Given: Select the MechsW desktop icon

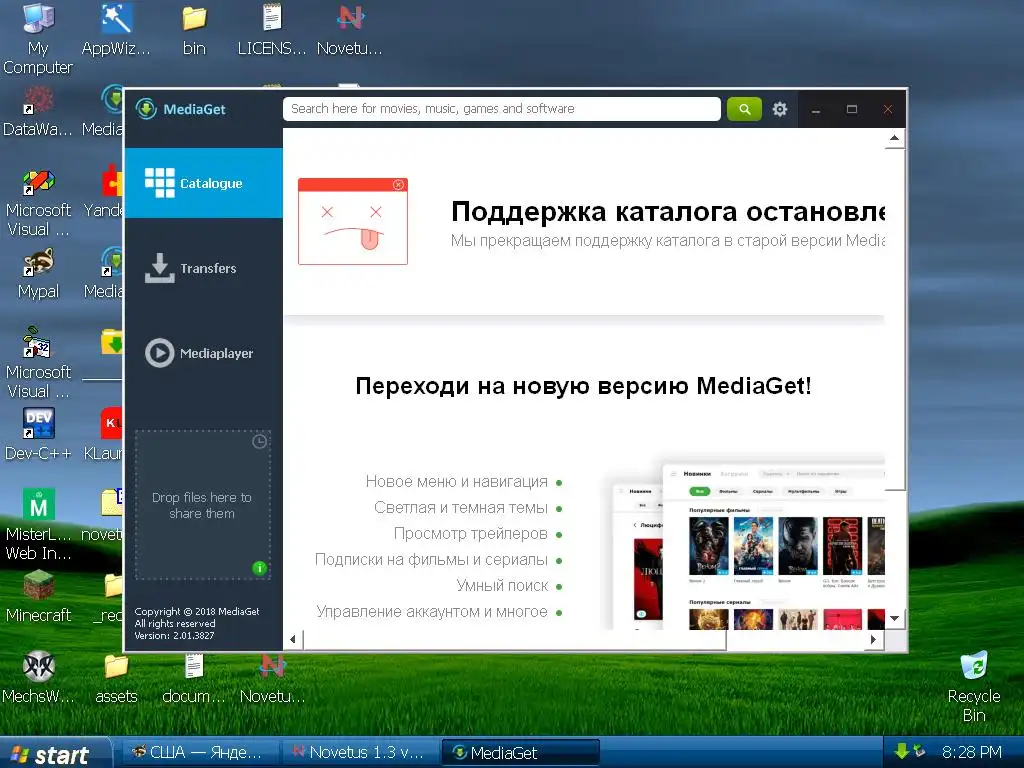Looking at the screenshot, I should (x=38, y=677).
